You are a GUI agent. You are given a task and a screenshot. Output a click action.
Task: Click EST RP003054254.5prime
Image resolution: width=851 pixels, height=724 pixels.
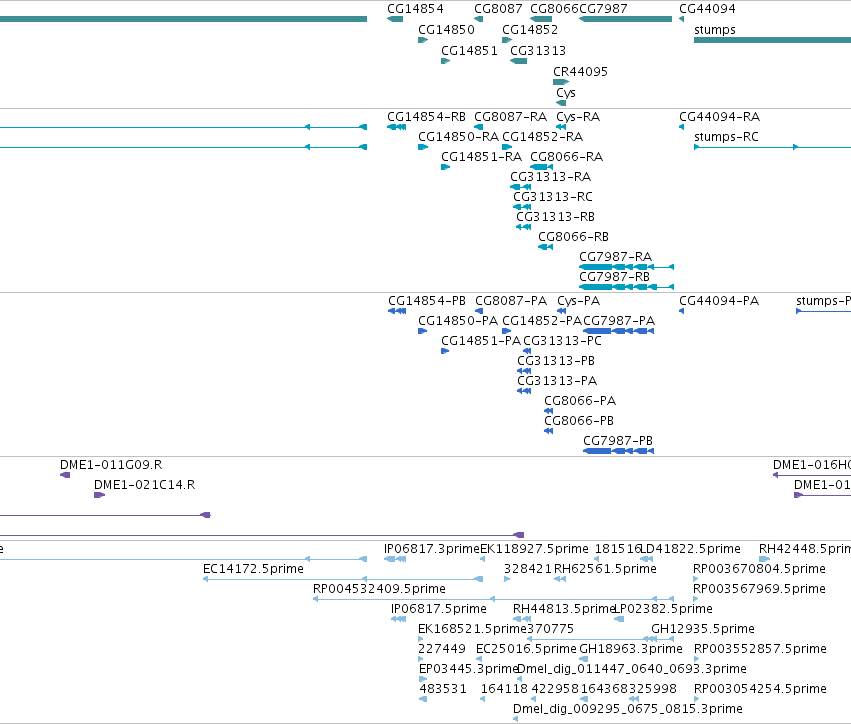click(x=760, y=689)
